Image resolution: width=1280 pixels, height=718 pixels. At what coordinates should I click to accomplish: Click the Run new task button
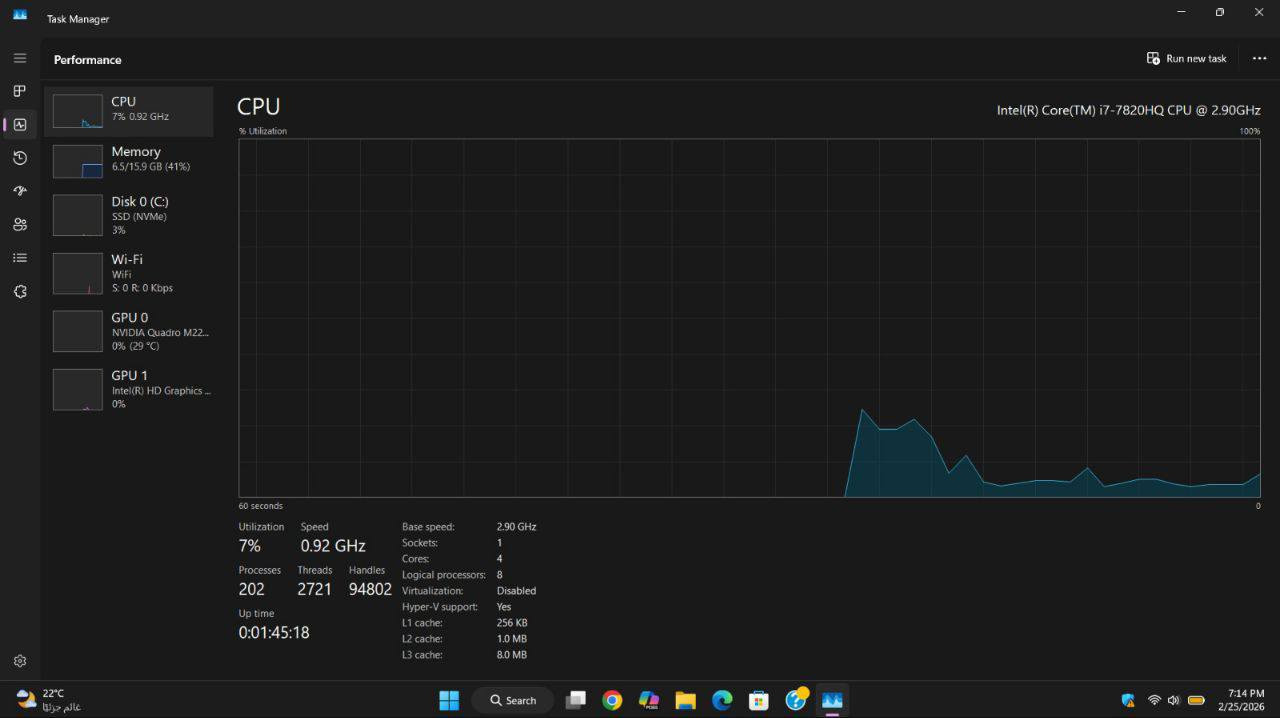pyautogui.click(x=1186, y=59)
